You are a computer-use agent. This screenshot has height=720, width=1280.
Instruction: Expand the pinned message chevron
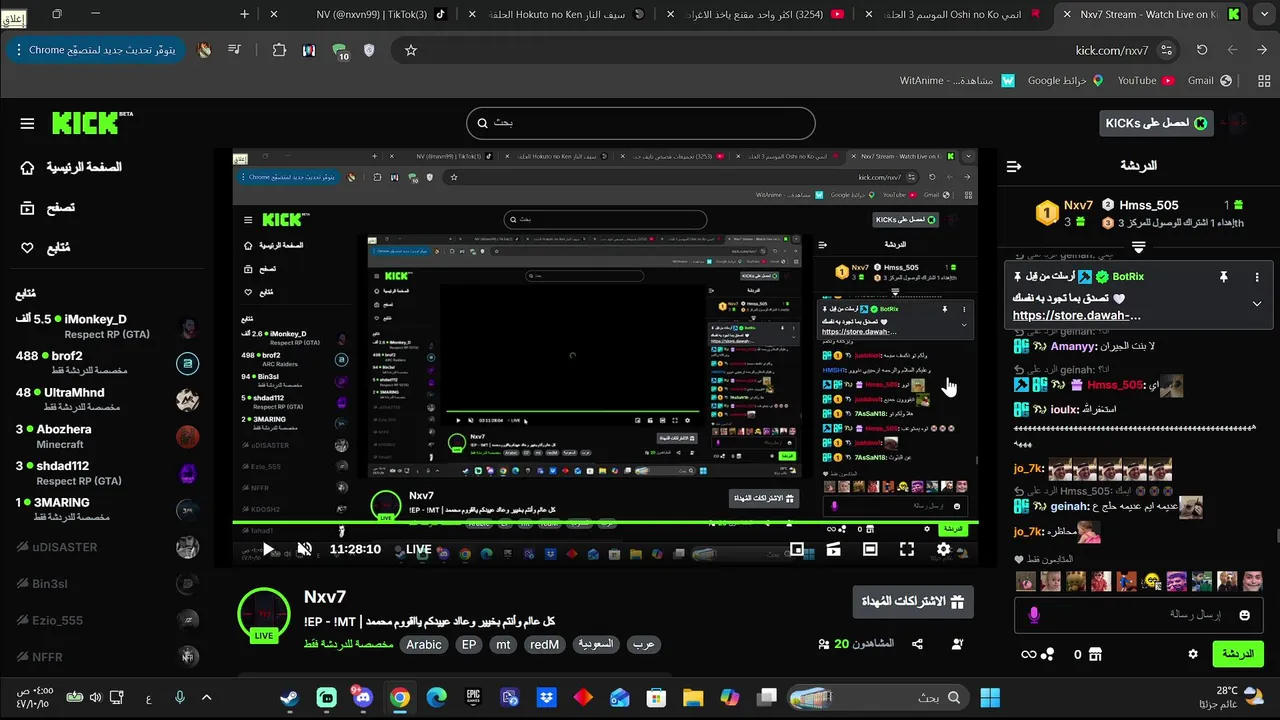coord(1257,304)
